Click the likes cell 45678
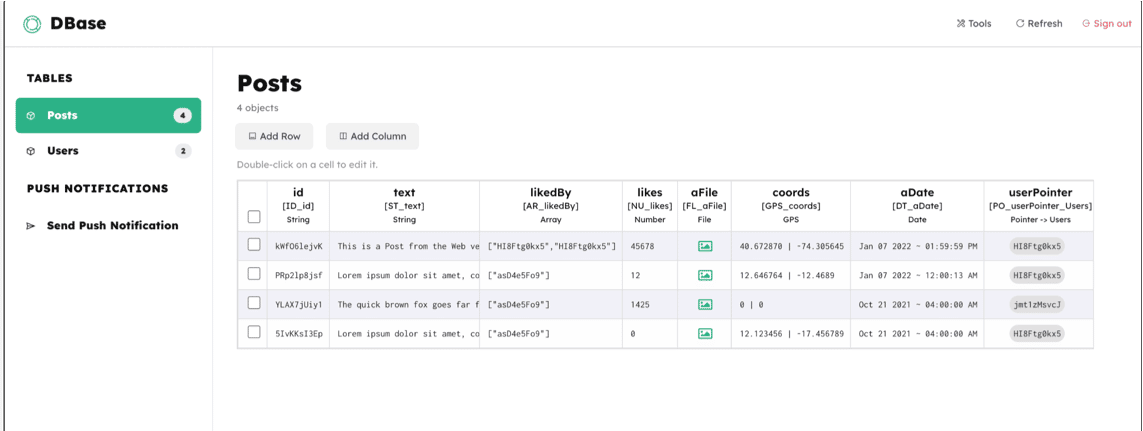The image size is (1143, 431). (x=650, y=246)
